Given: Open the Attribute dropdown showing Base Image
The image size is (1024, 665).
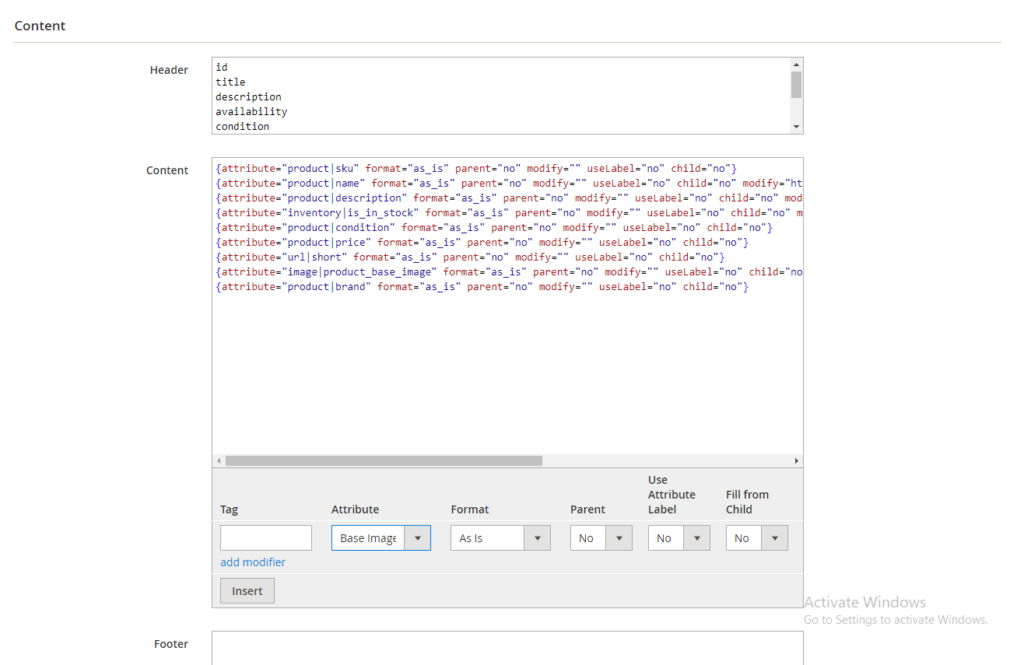Looking at the screenshot, I should pyautogui.click(x=381, y=538).
